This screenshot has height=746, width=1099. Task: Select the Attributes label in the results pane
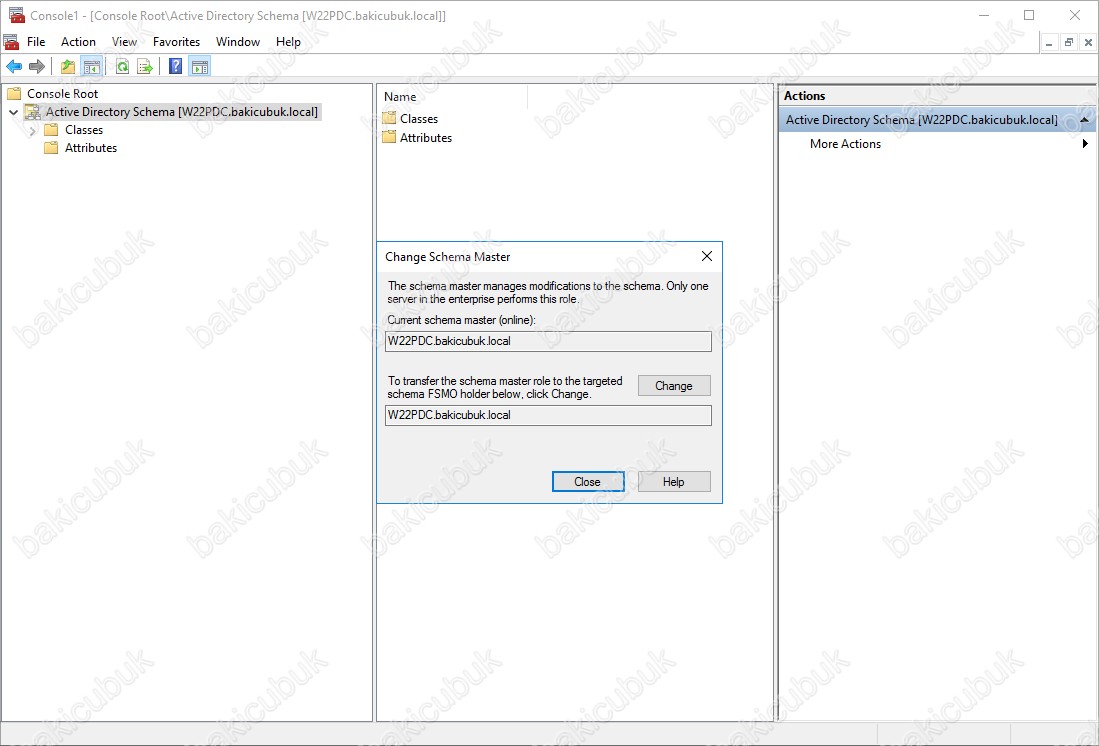coord(426,137)
